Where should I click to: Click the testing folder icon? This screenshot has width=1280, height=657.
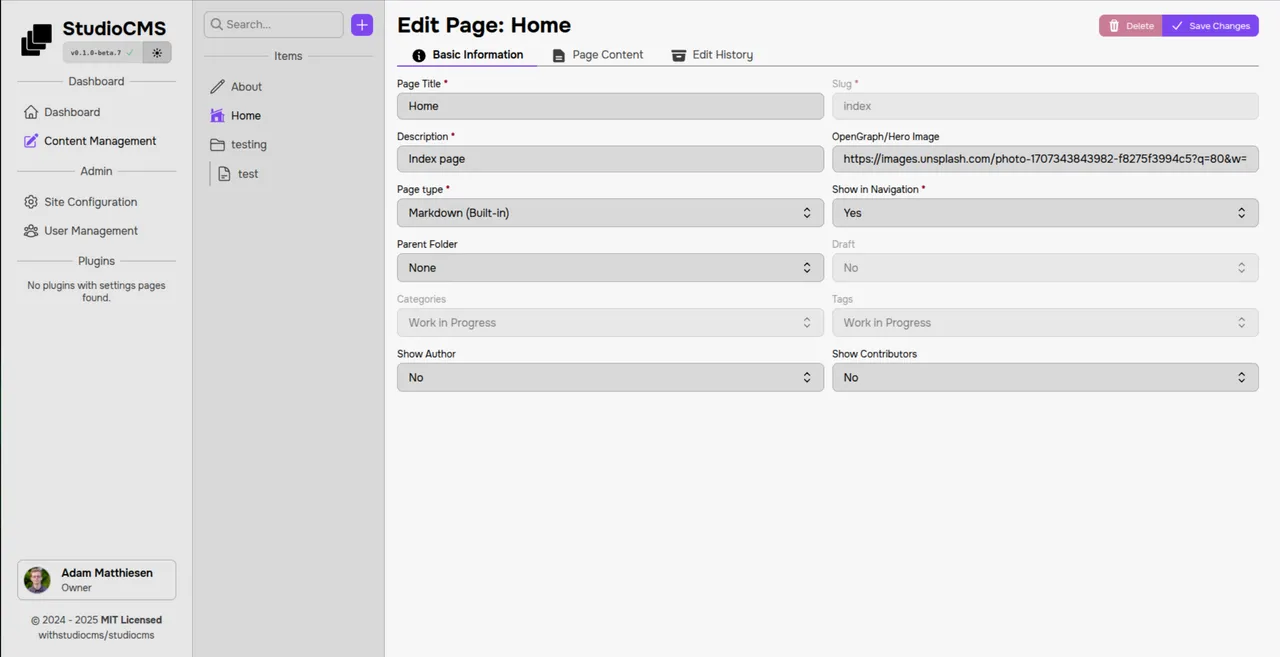click(217, 144)
